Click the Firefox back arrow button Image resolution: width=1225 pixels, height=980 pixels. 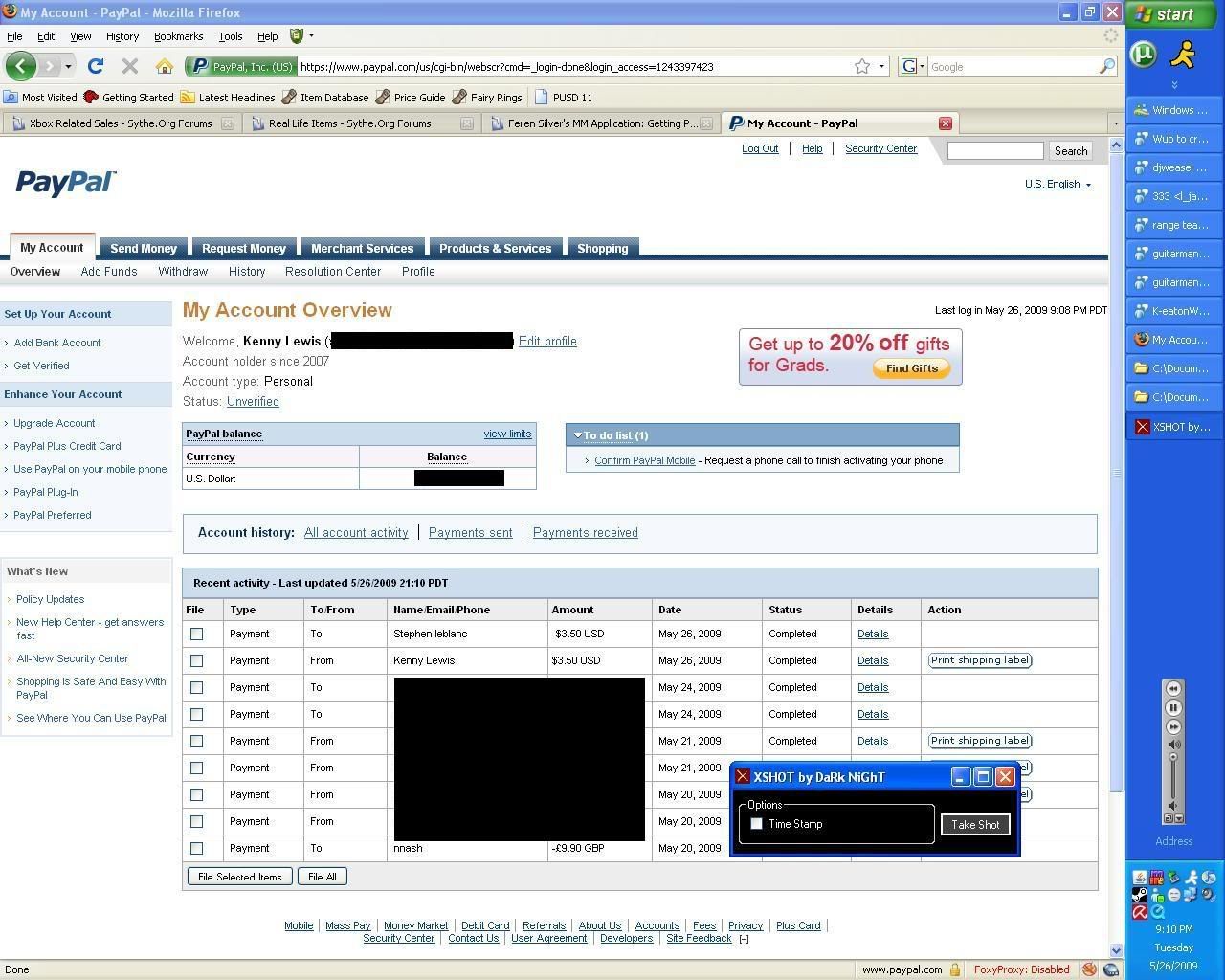click(x=20, y=66)
